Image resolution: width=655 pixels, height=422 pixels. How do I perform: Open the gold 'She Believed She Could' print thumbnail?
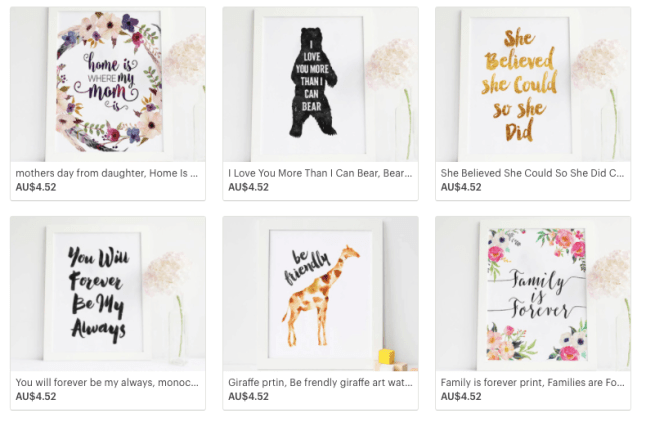(x=532, y=84)
